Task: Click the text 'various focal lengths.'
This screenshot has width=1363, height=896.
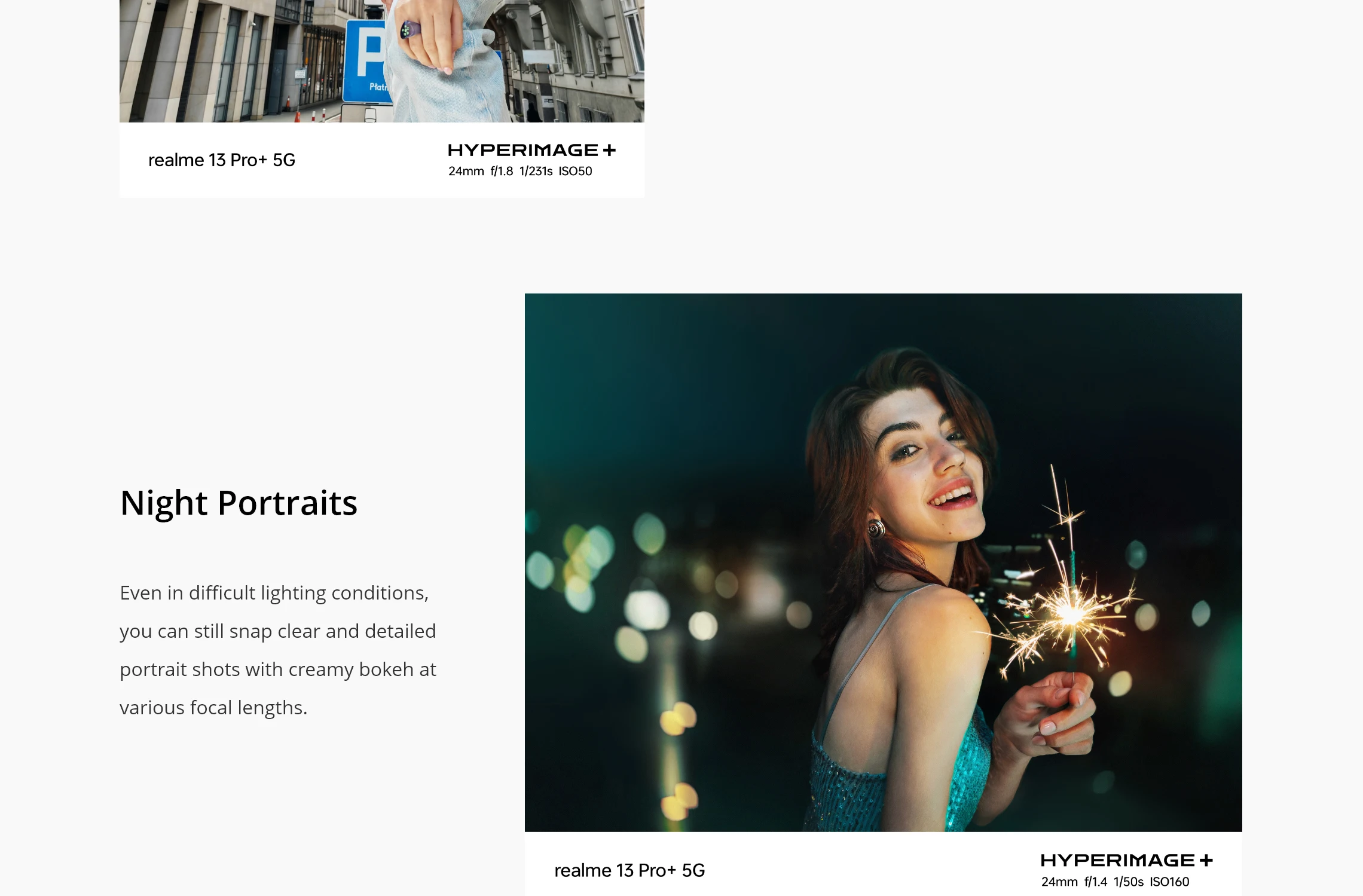Action: point(213,708)
